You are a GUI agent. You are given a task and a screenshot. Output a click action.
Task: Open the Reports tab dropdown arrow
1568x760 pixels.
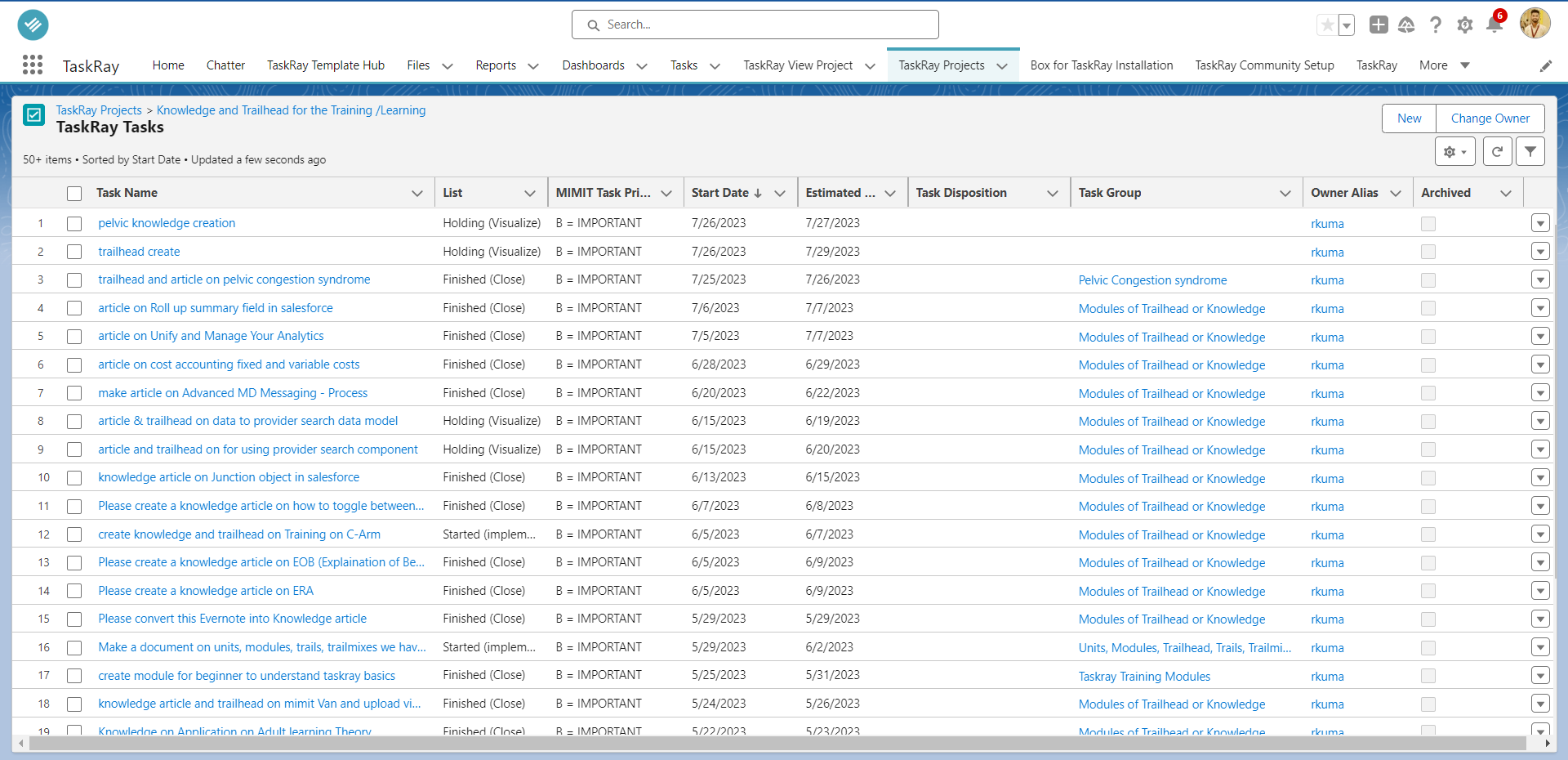click(x=532, y=65)
